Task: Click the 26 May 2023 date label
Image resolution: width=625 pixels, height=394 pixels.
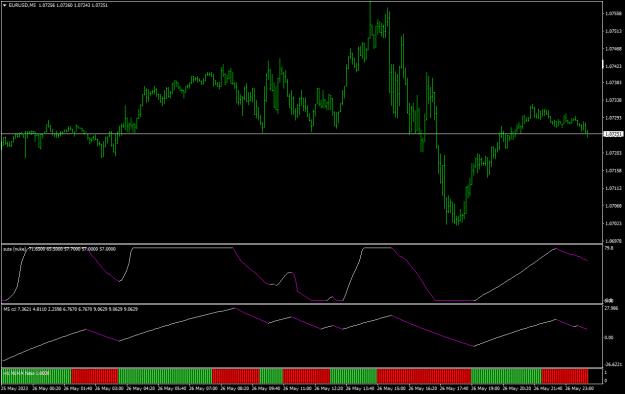Action: click(15, 388)
